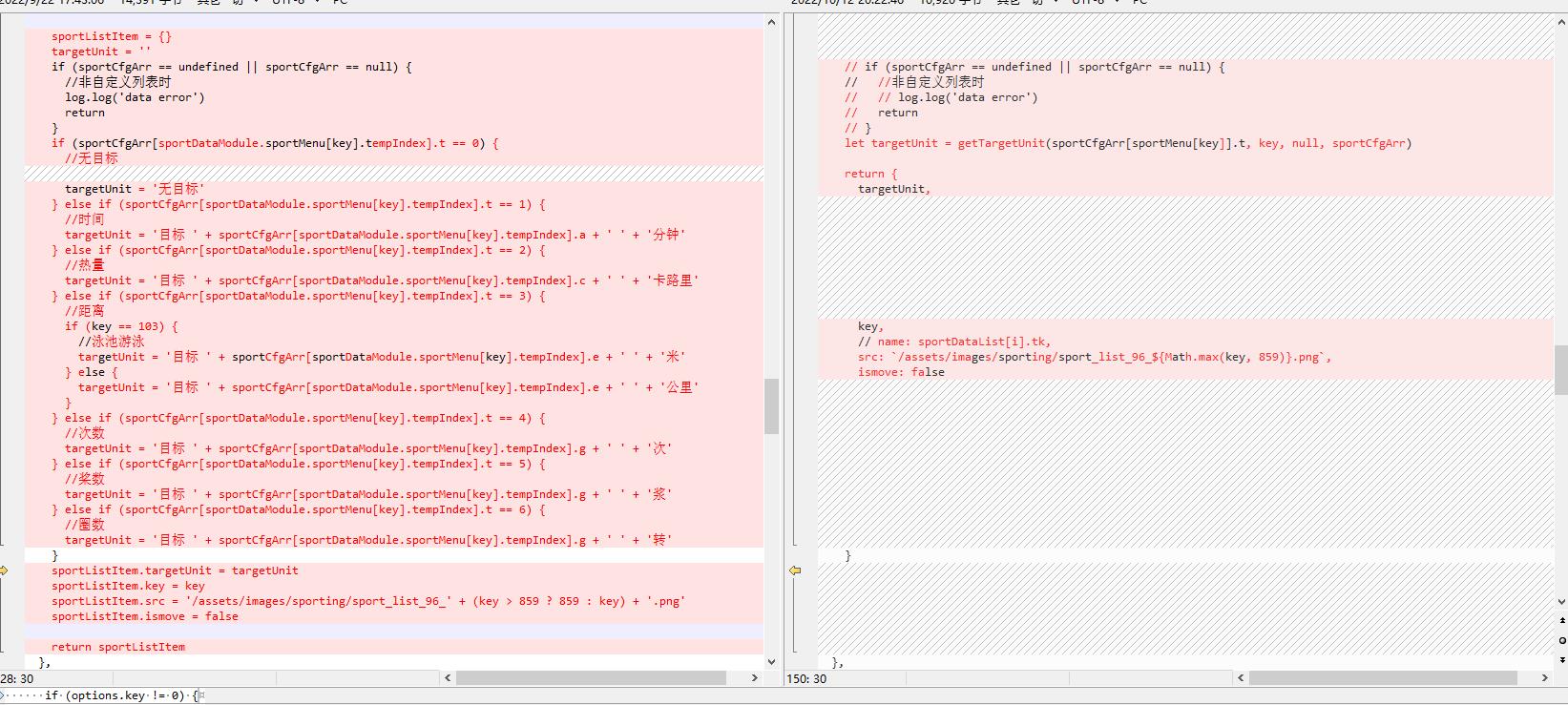Click '// name: sportDataList[i].tk,' line in right pane
The width and height of the screenshot is (1568, 705).
pos(954,342)
